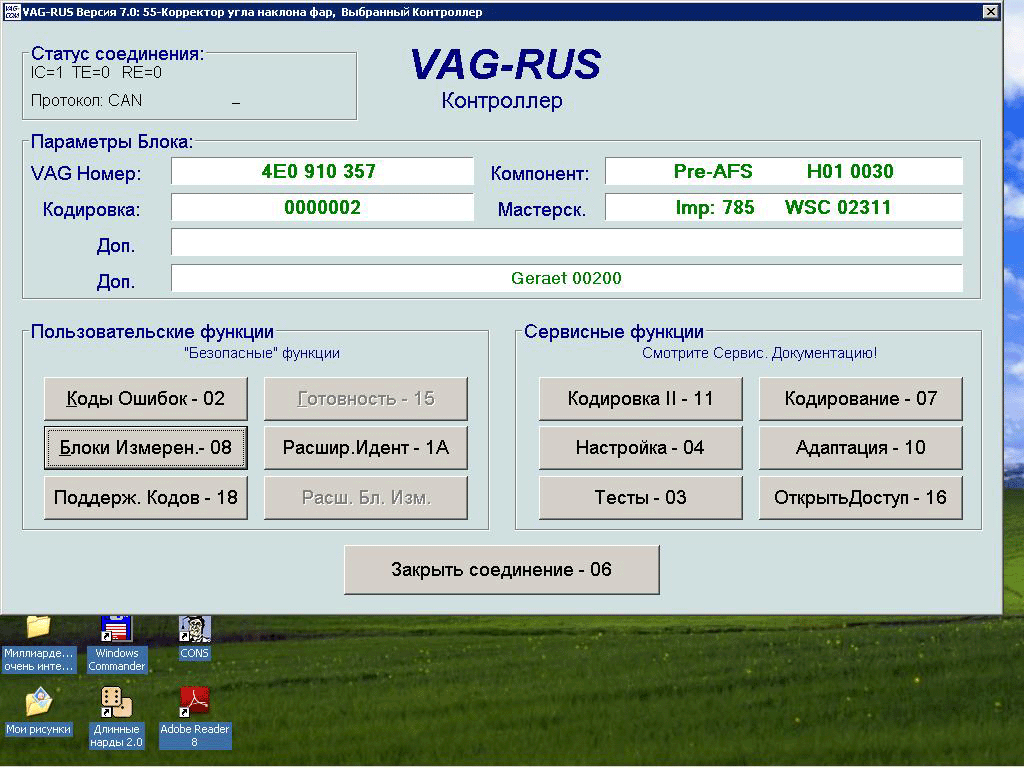Open Блоки Измерен. - 08 function
The height and width of the screenshot is (768, 1024).
[x=145, y=448]
